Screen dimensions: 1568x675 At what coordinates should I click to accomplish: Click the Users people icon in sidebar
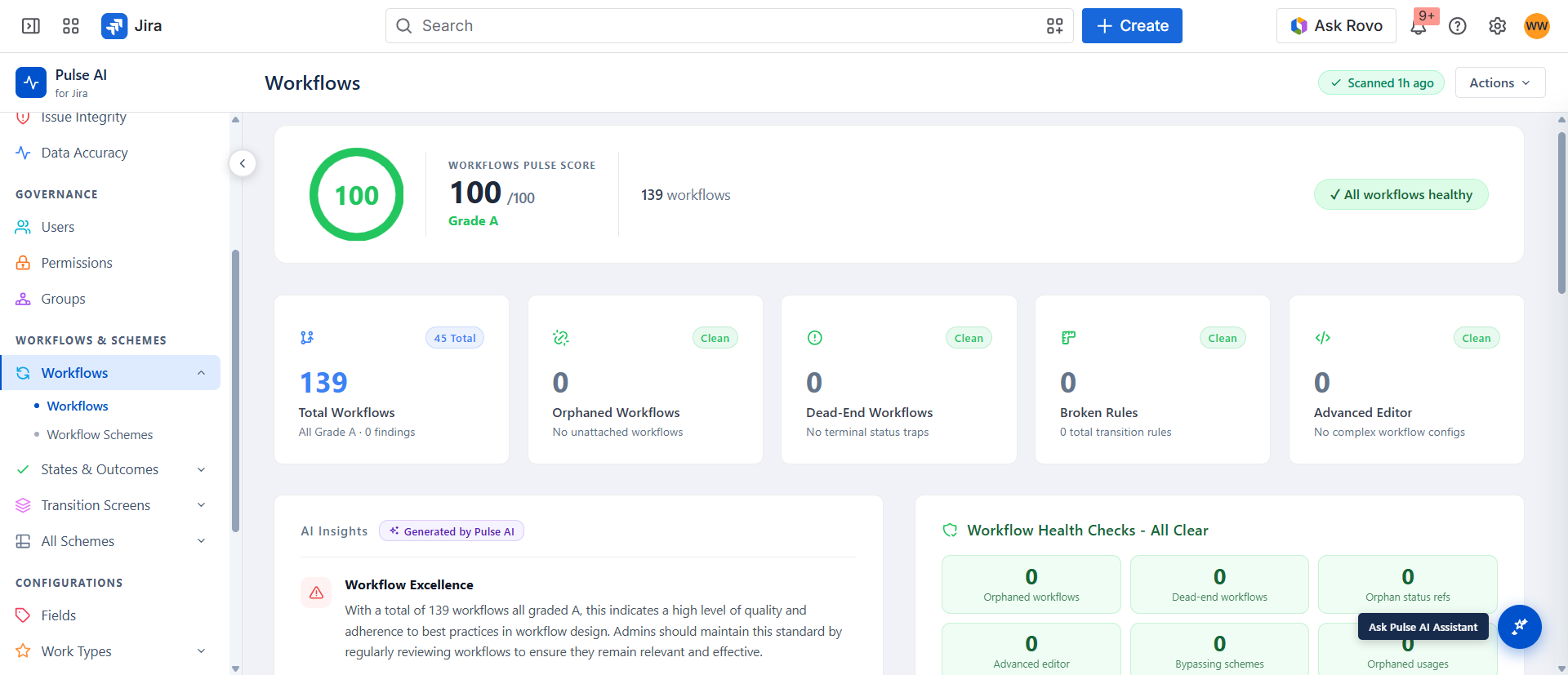click(23, 227)
